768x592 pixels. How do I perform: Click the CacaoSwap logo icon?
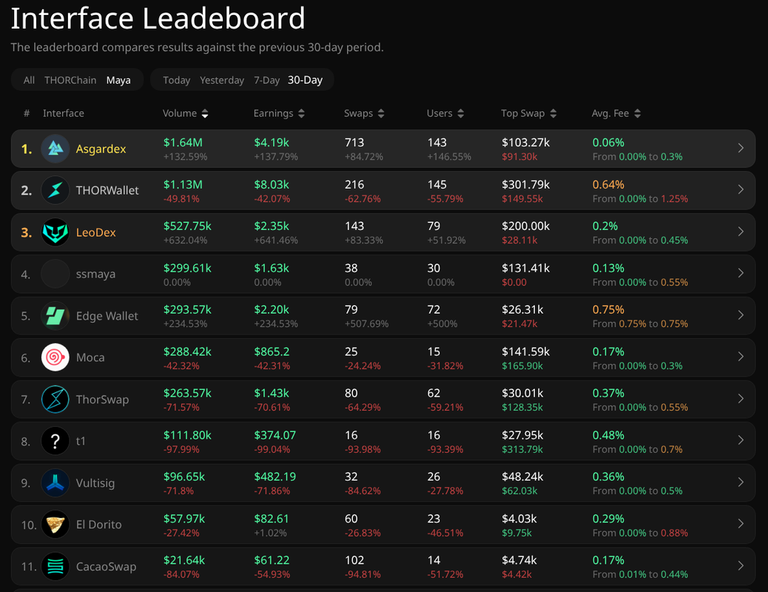pyautogui.click(x=55, y=567)
